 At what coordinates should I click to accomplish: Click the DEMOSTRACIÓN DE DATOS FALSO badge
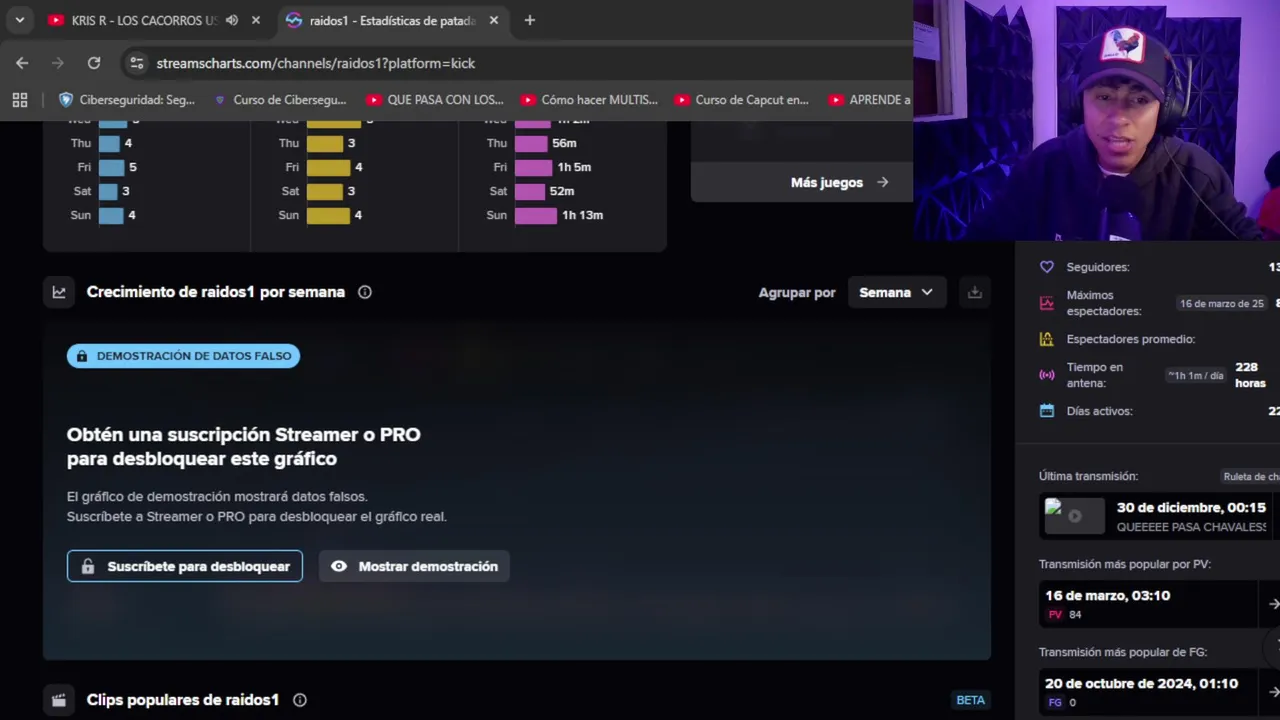point(183,356)
